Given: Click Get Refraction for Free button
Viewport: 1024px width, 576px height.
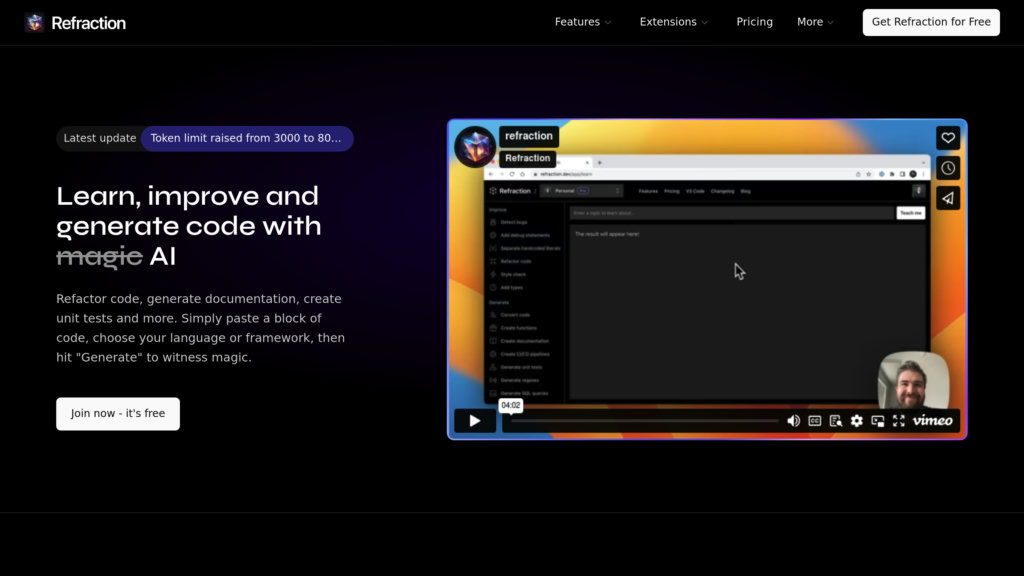Looking at the screenshot, I should pyautogui.click(x=931, y=22).
